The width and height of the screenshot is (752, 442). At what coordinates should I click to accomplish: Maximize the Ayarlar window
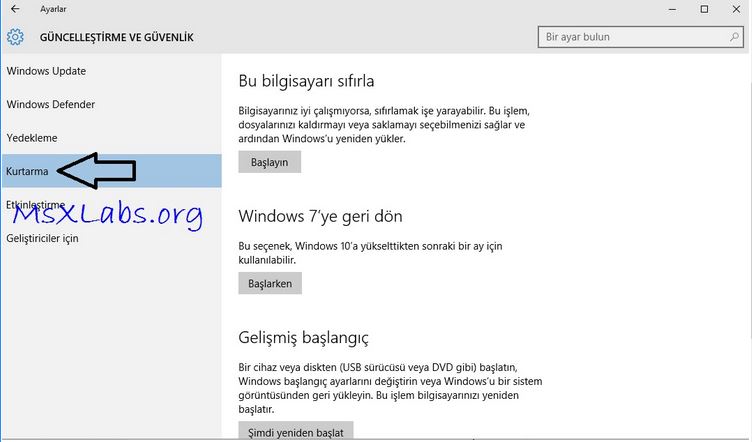pos(705,9)
